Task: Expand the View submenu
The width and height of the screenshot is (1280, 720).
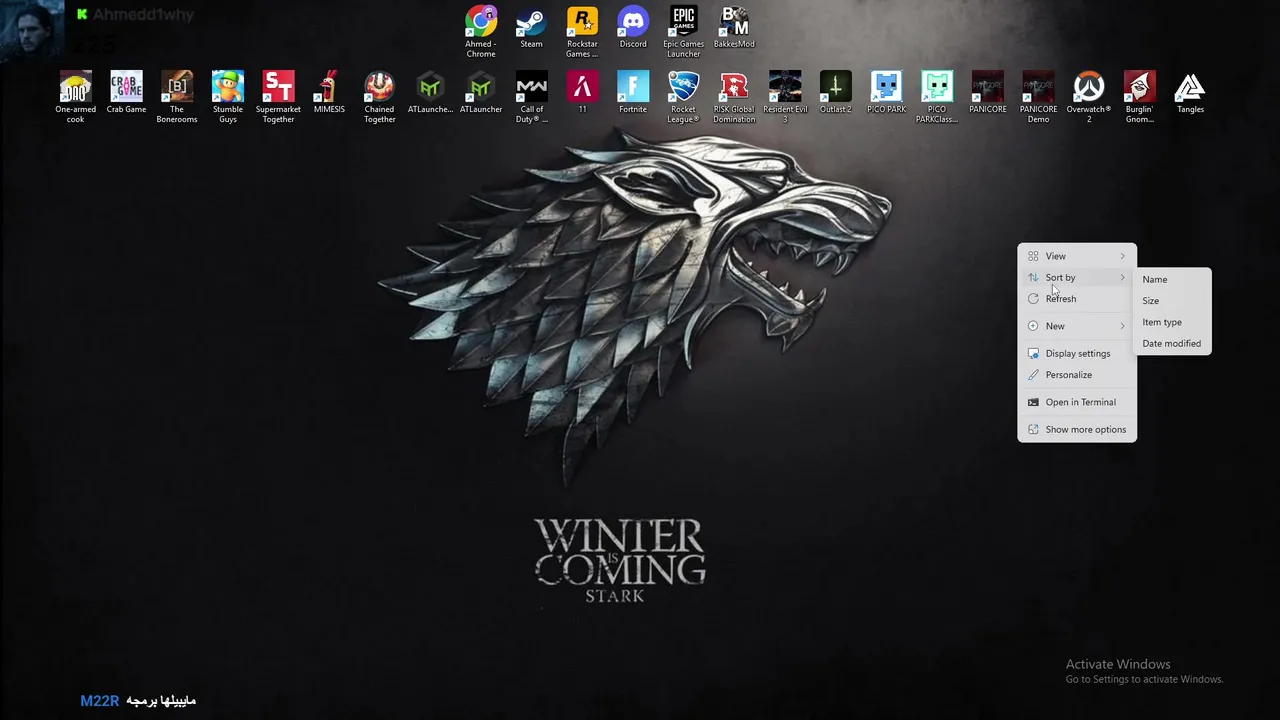Action: [x=1077, y=256]
